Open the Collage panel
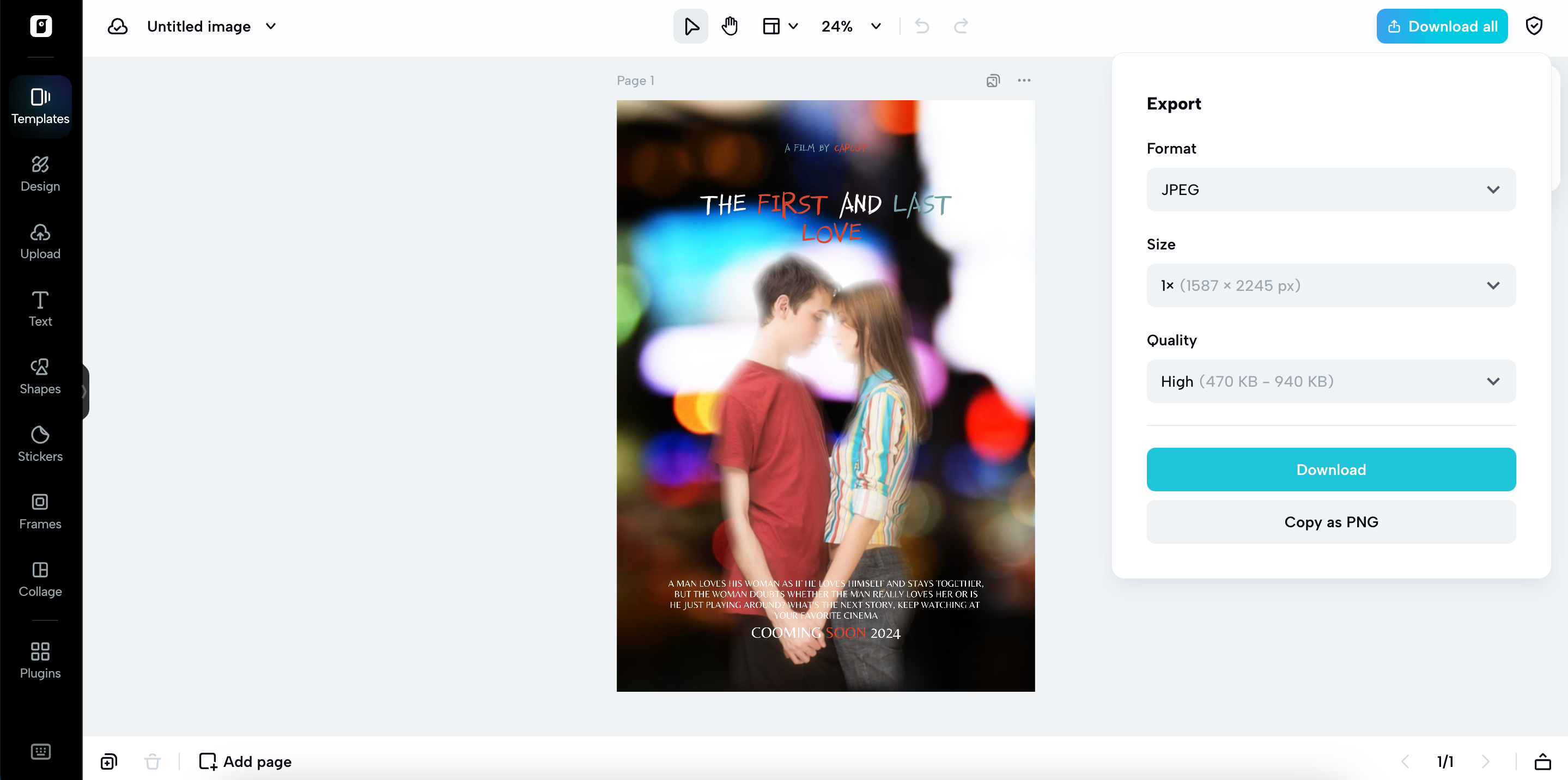The width and height of the screenshot is (1568, 780). tap(40, 578)
